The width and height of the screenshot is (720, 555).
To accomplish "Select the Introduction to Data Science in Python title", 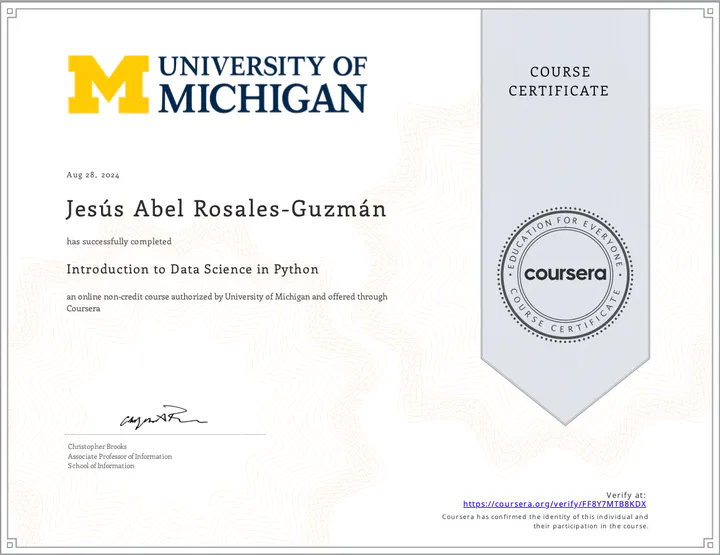I will pyautogui.click(x=192, y=269).
